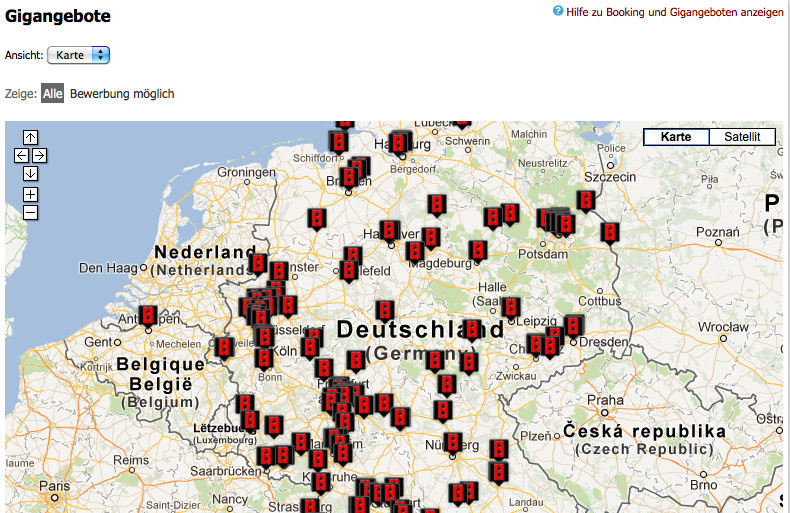Select the Alle filter
This screenshot has width=790, height=513.
click(52, 94)
